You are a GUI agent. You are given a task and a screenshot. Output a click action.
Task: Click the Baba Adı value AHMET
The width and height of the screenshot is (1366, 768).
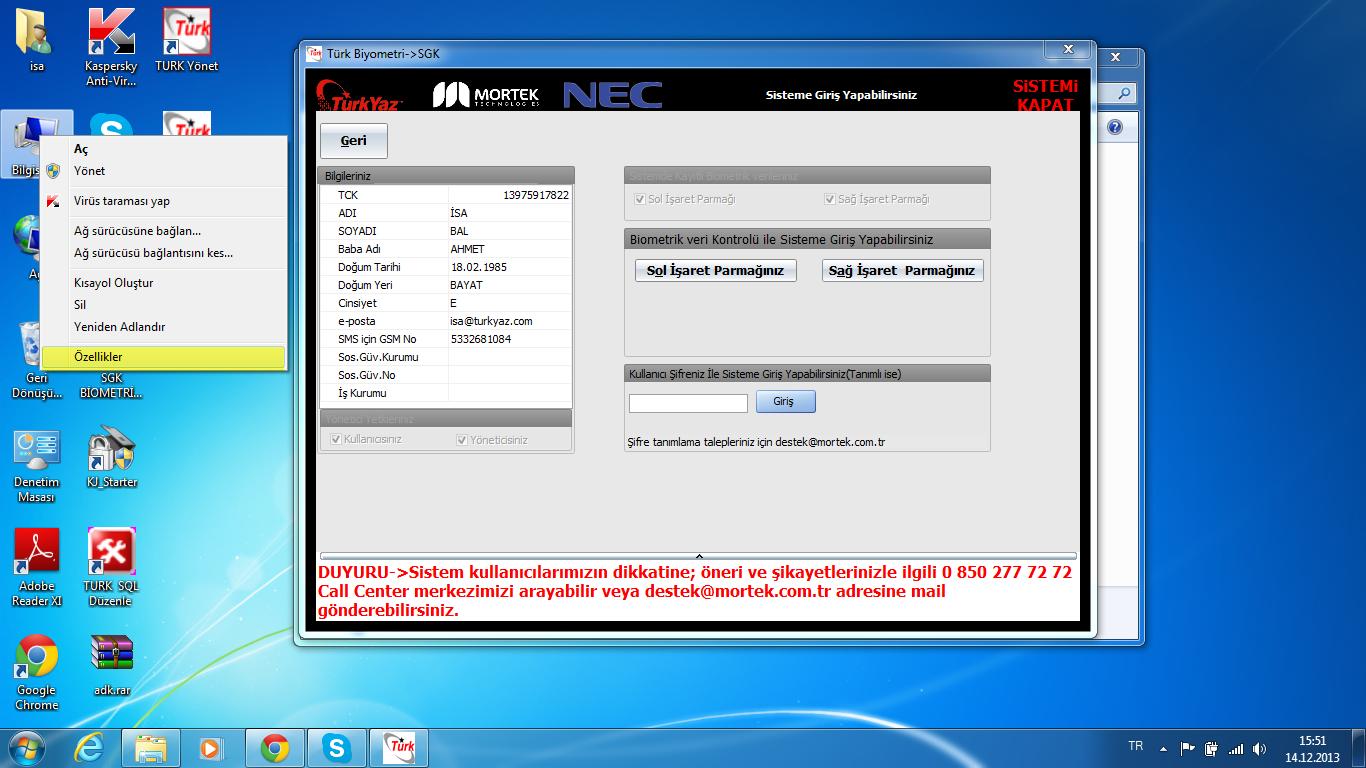467,249
